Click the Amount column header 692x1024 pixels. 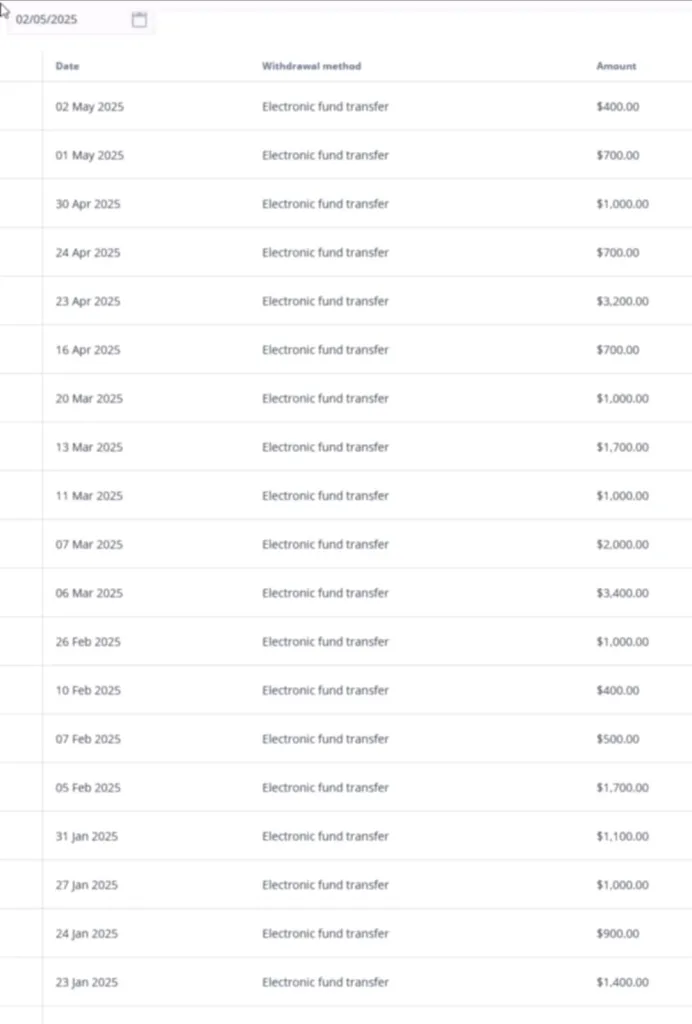click(x=616, y=66)
